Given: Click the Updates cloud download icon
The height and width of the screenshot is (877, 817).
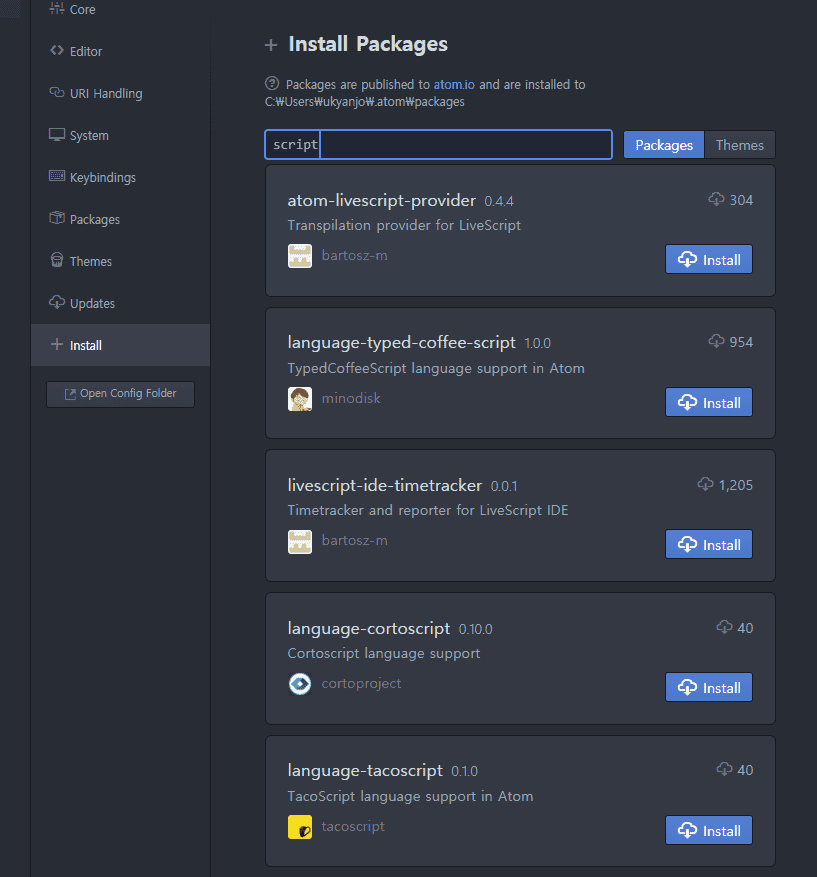Looking at the screenshot, I should pos(56,302).
